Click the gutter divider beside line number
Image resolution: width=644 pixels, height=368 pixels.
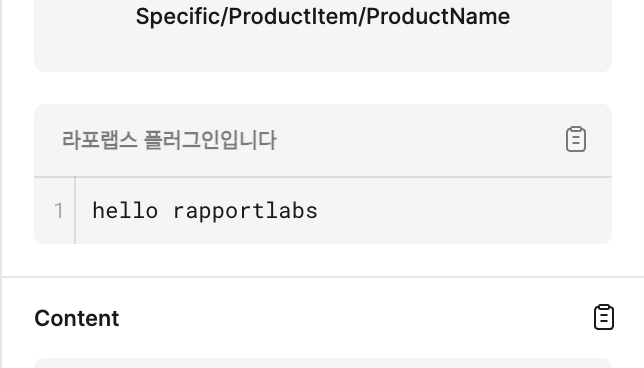(x=75, y=210)
